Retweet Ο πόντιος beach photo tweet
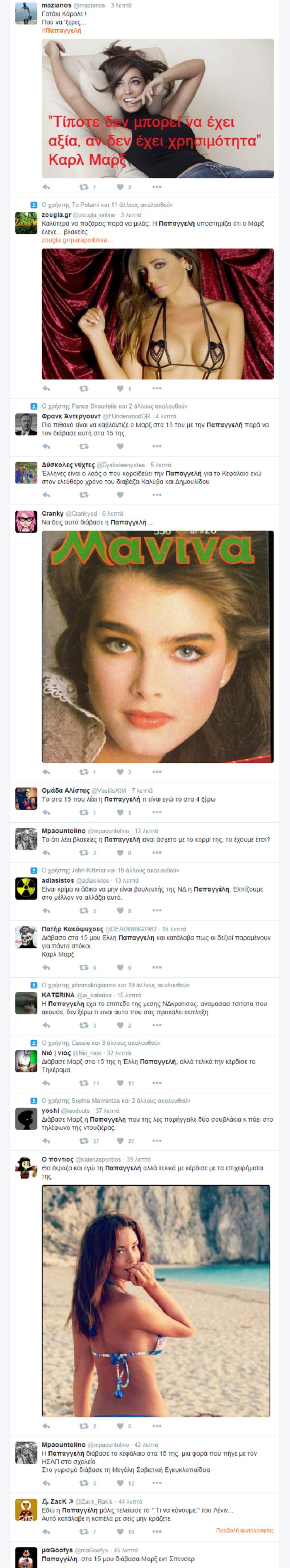This screenshot has height=1568, width=290. pyautogui.click(x=84, y=1426)
